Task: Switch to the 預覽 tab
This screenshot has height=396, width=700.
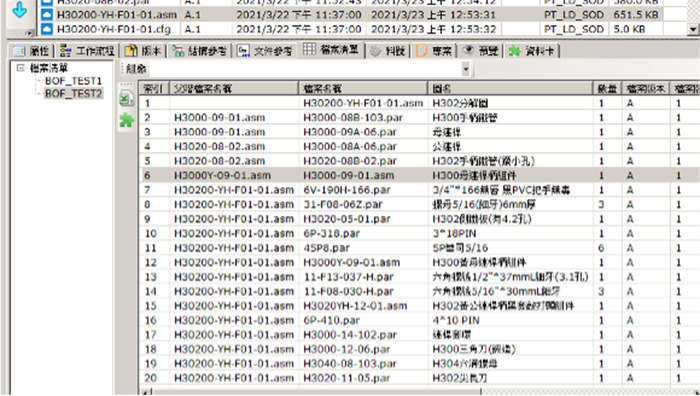Action: [480, 51]
